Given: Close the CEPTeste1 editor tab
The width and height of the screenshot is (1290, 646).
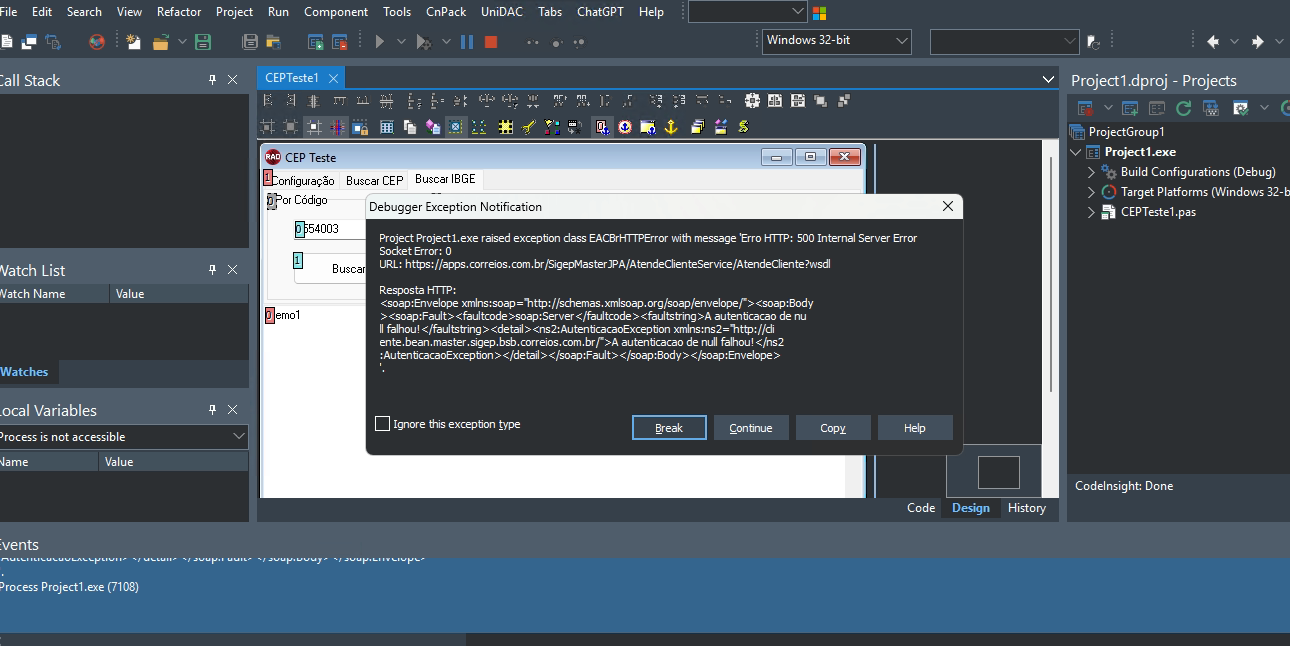Looking at the screenshot, I should [333, 78].
